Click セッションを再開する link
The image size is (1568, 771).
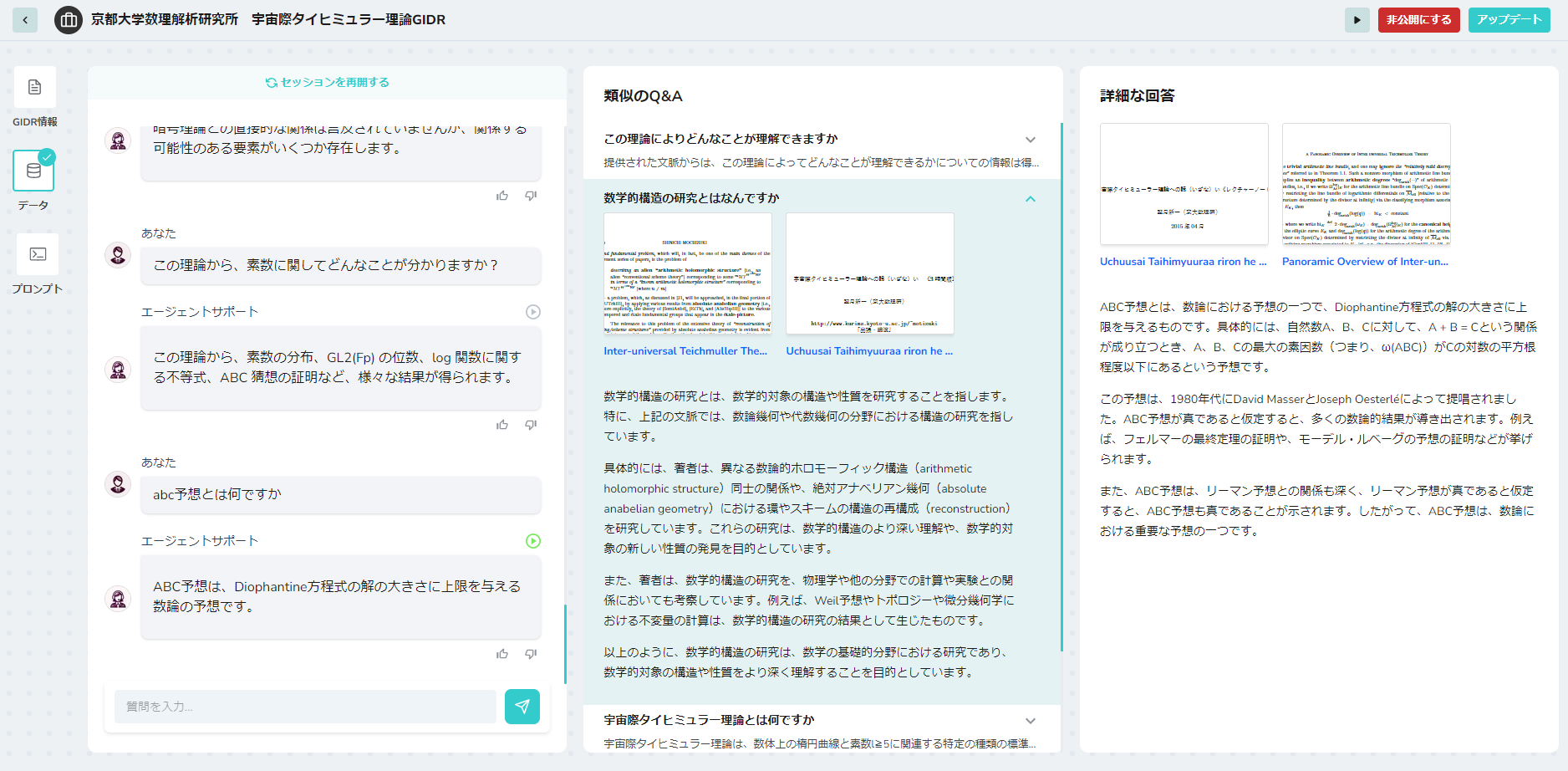click(328, 83)
